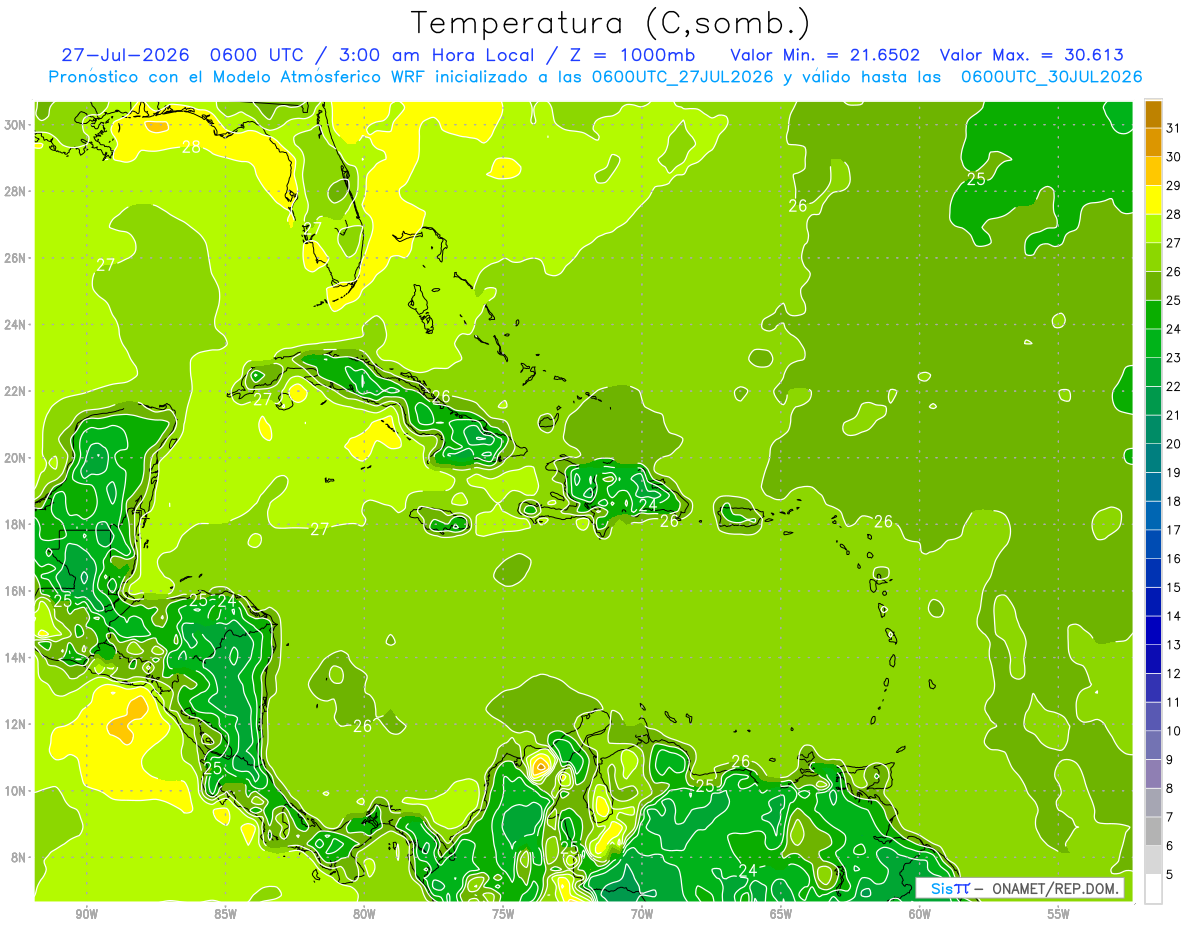Click the '60W' longitude axis label
1200x927 pixels.
[920, 914]
